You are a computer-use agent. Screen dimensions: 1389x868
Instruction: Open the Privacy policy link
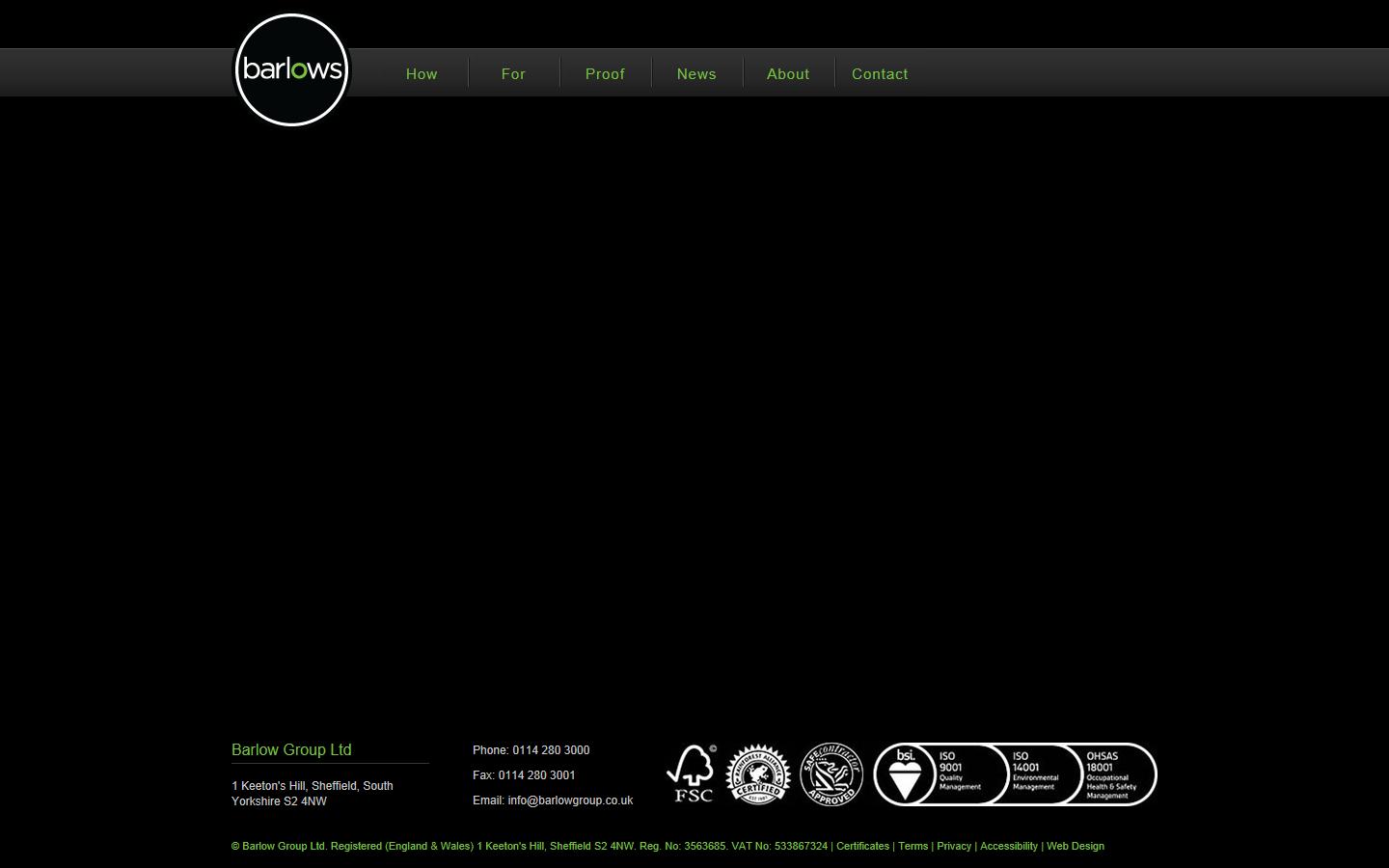[x=954, y=846]
